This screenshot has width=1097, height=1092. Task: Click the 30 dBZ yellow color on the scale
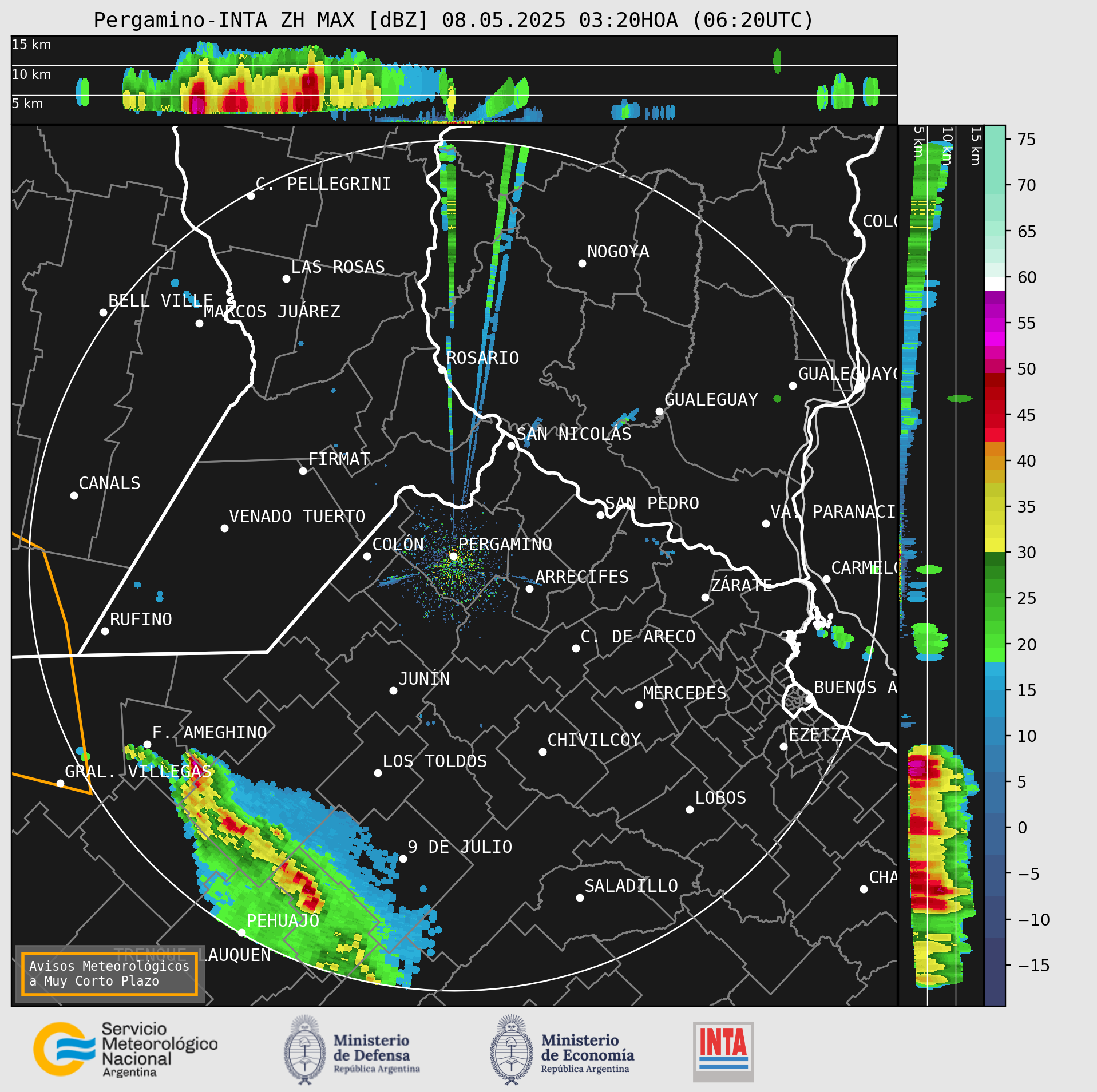[995, 545]
